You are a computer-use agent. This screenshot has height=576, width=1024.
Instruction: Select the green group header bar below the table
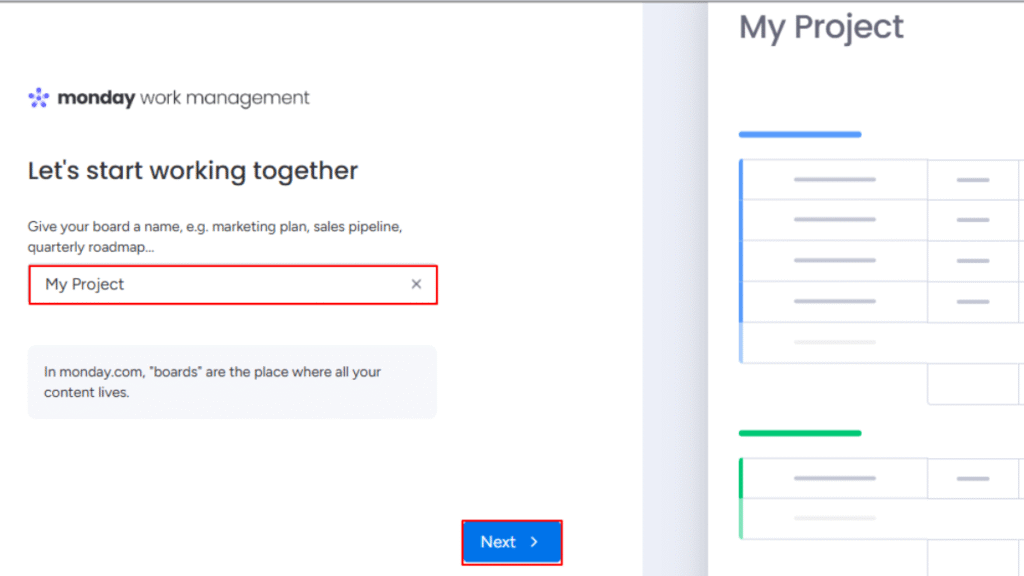pos(799,432)
